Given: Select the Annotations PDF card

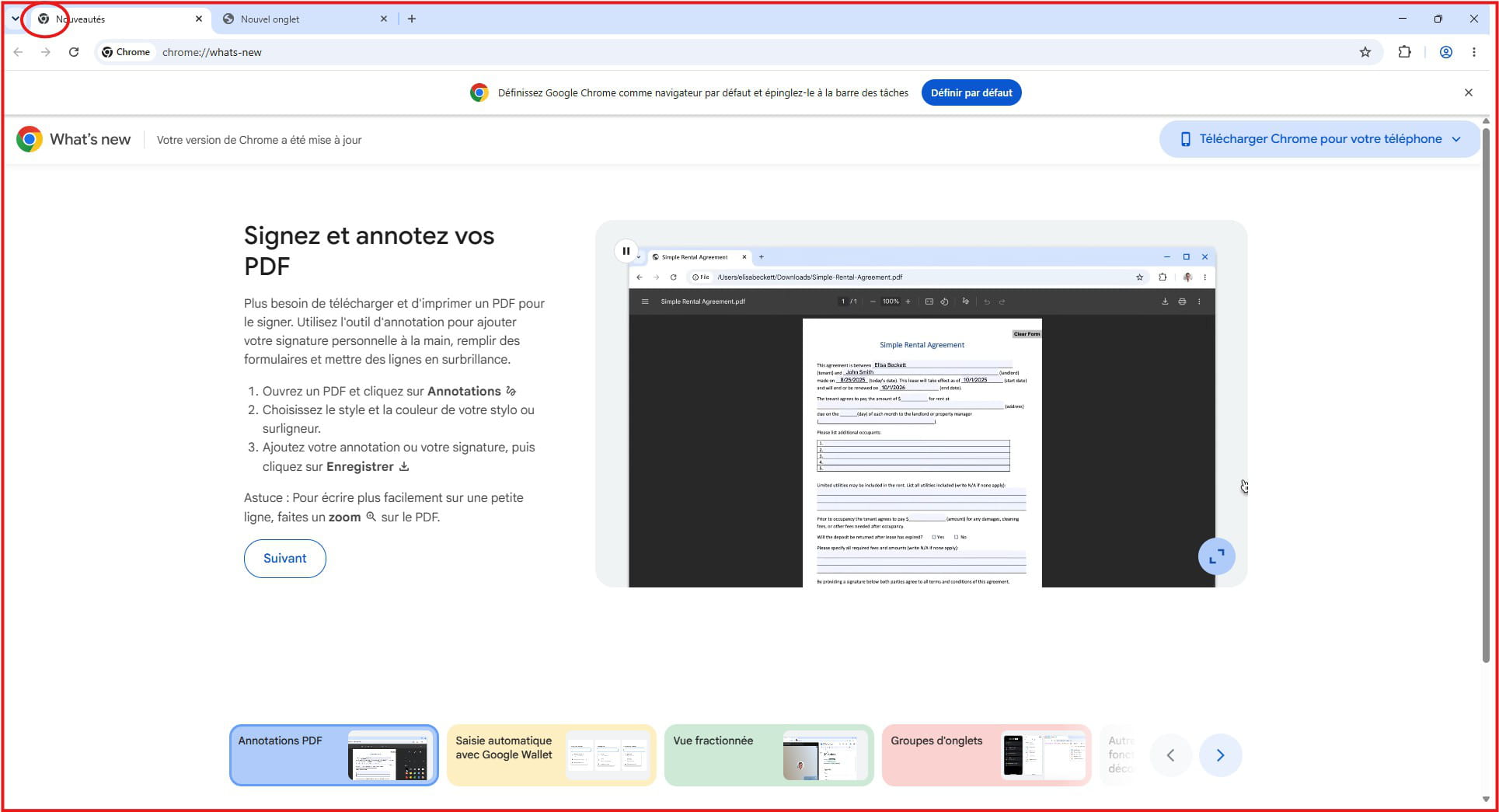Looking at the screenshot, I should [334, 755].
